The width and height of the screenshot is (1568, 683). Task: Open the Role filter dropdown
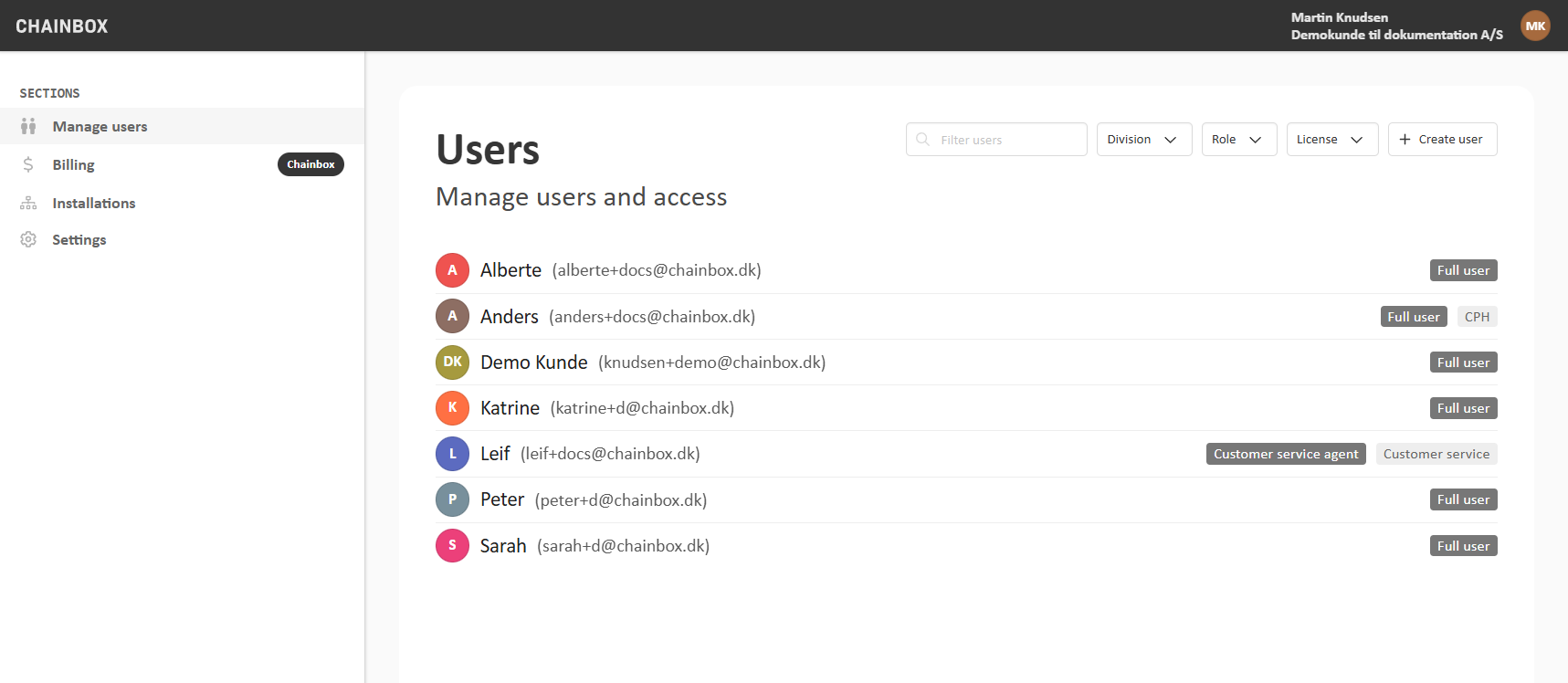click(x=1238, y=140)
